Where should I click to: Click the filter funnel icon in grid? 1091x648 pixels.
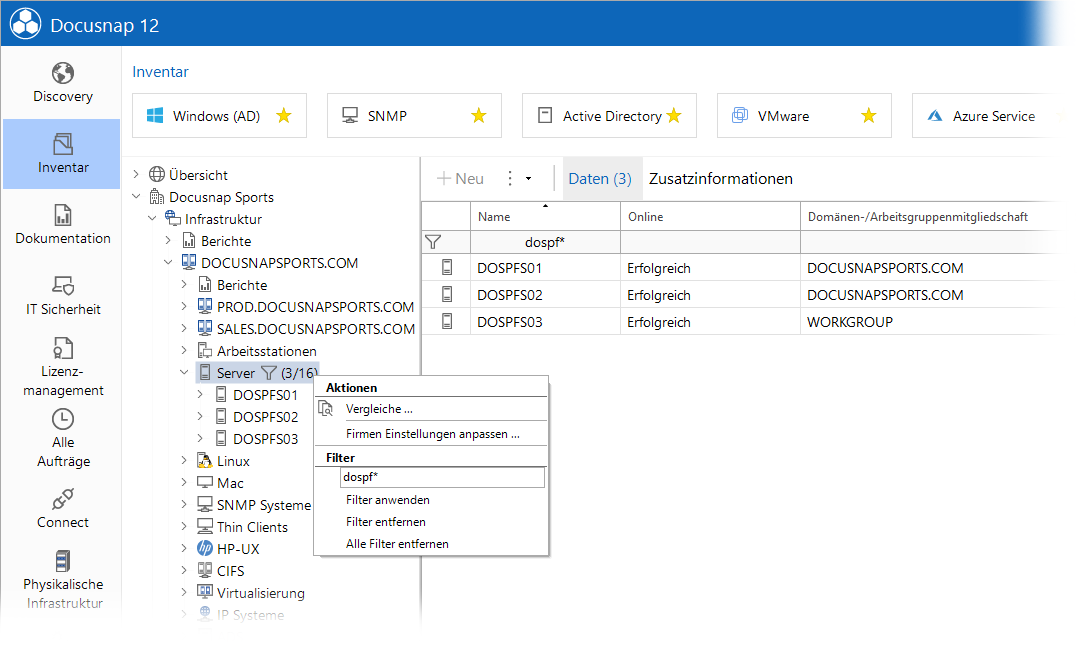pos(433,242)
